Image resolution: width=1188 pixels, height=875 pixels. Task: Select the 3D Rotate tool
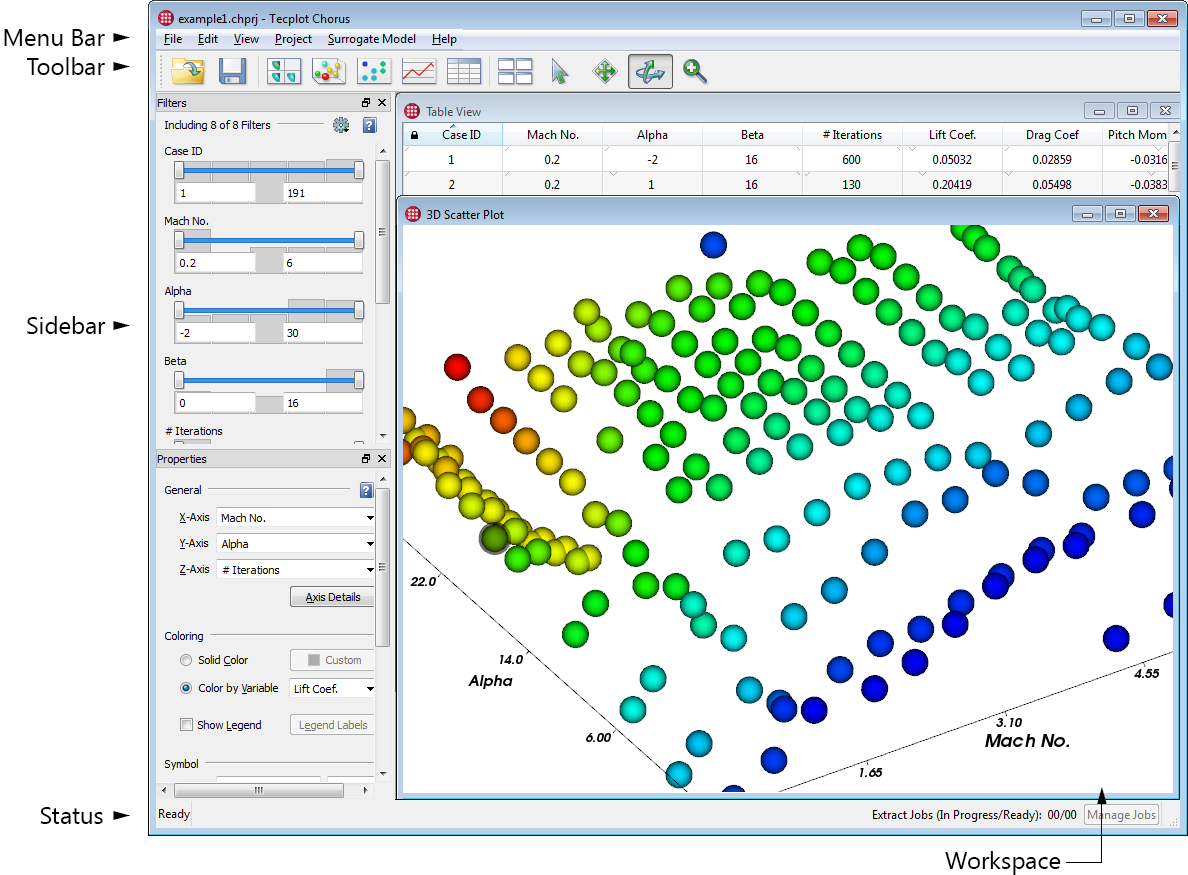click(650, 71)
